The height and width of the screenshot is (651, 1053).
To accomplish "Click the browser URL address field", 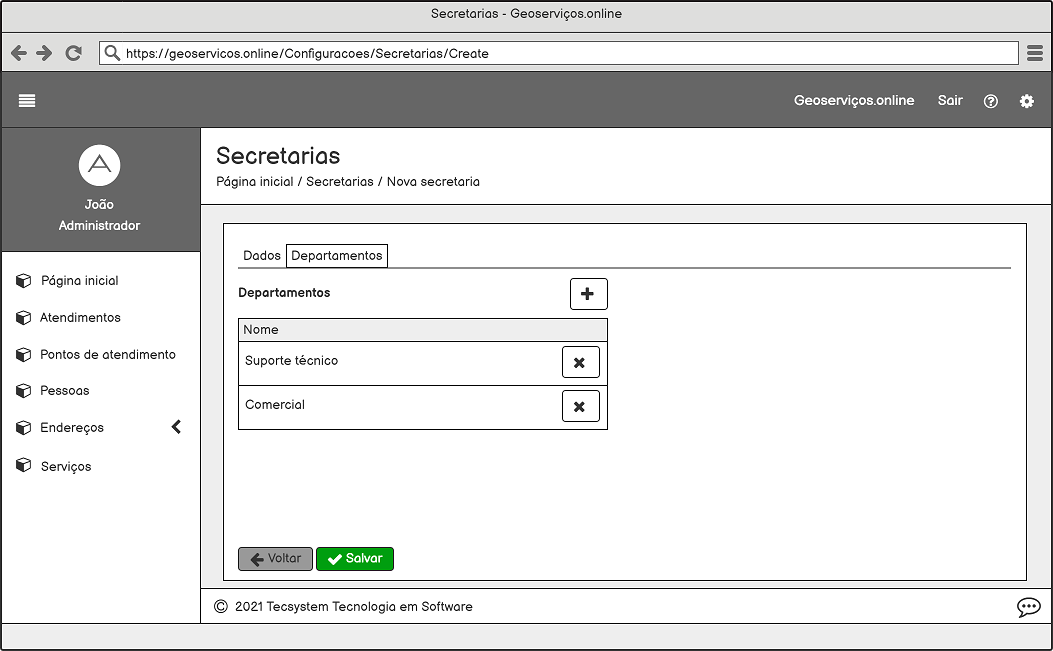I will point(560,53).
